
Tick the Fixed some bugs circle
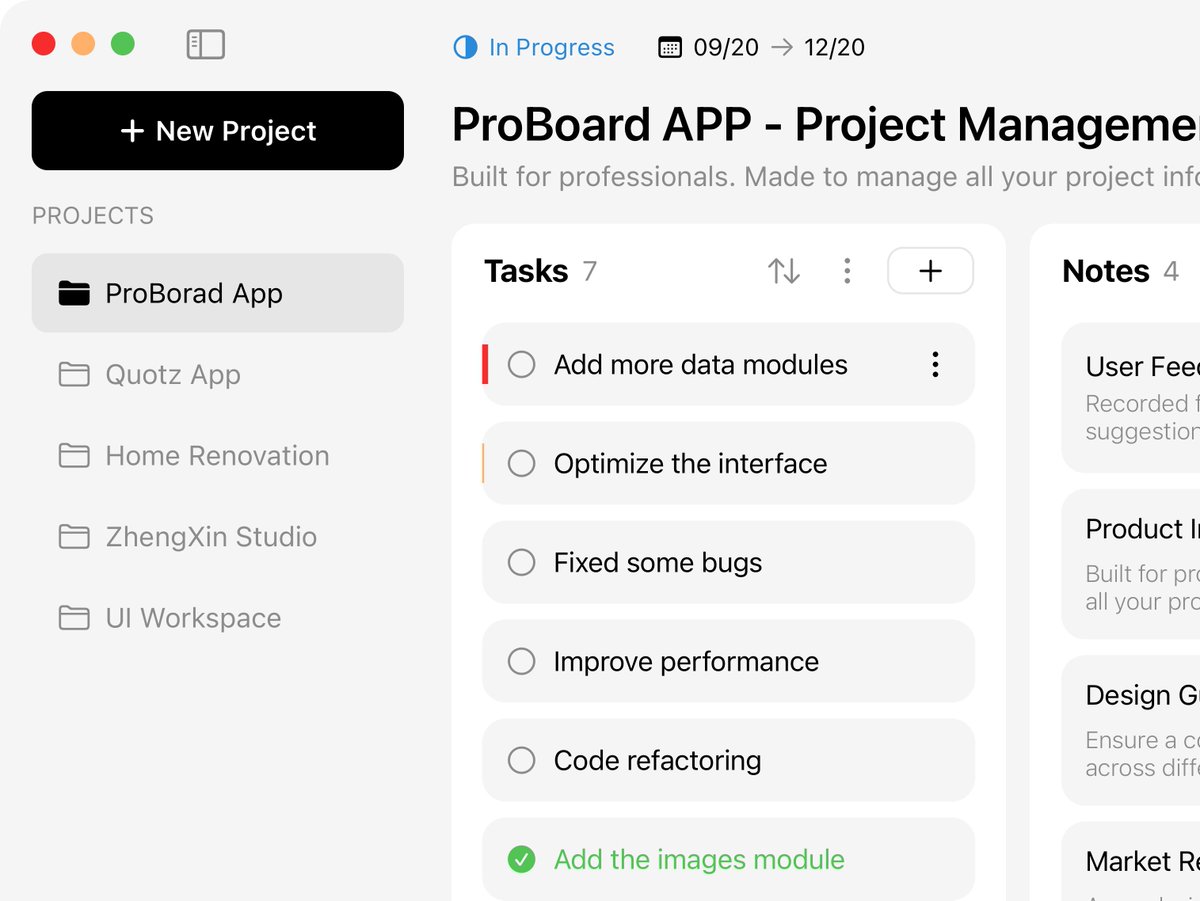(522, 563)
